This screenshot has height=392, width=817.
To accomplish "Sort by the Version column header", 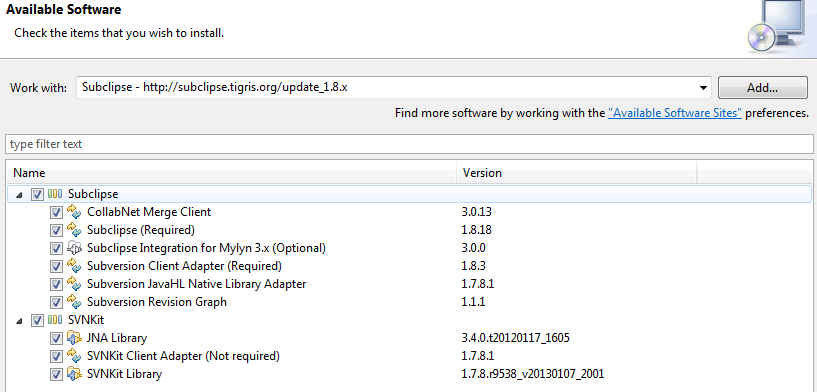I will 577,173.
